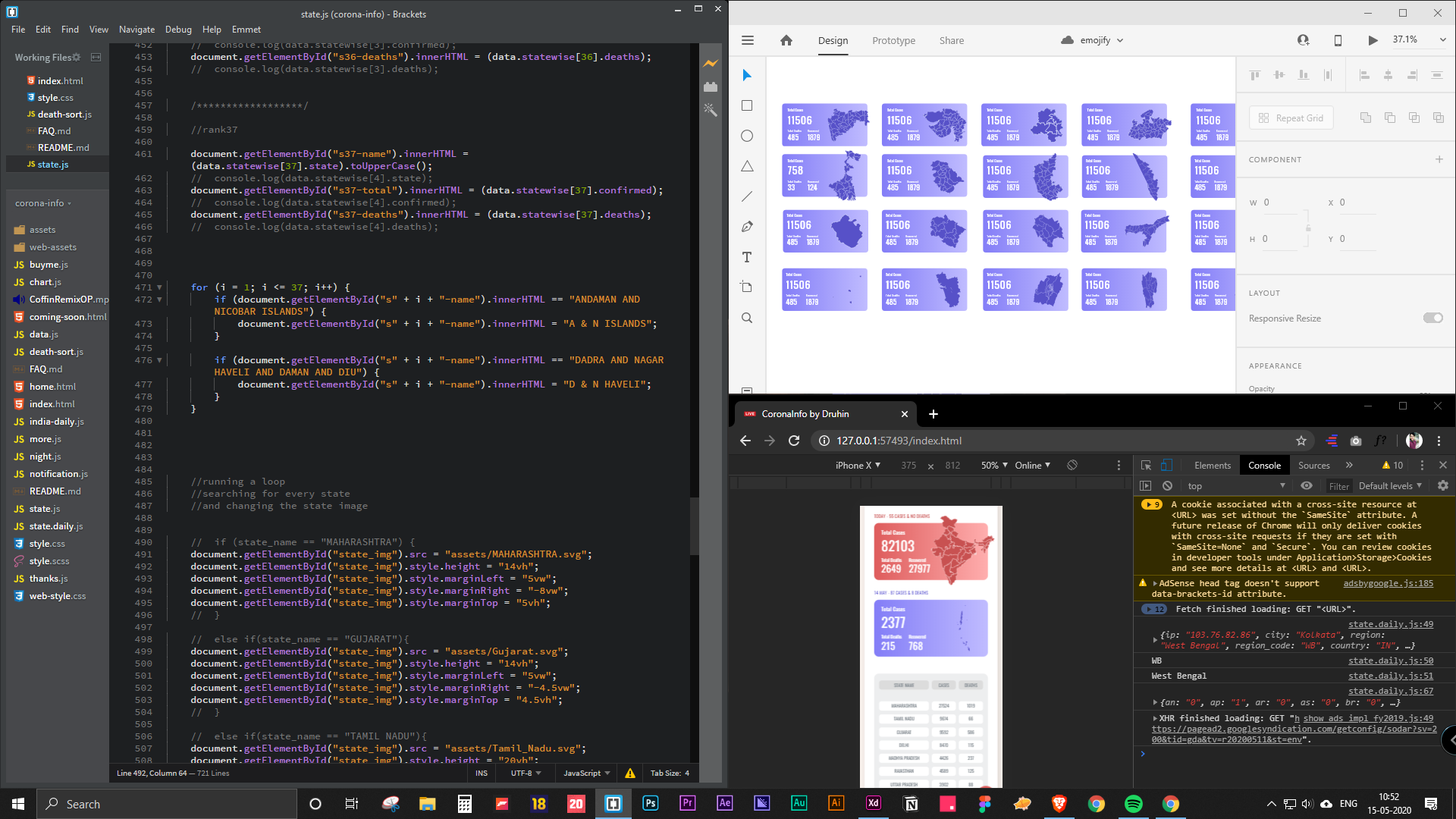Toggle INS insert mode in Brackets status bar
Screen dimensions: 1456x819
[482, 773]
